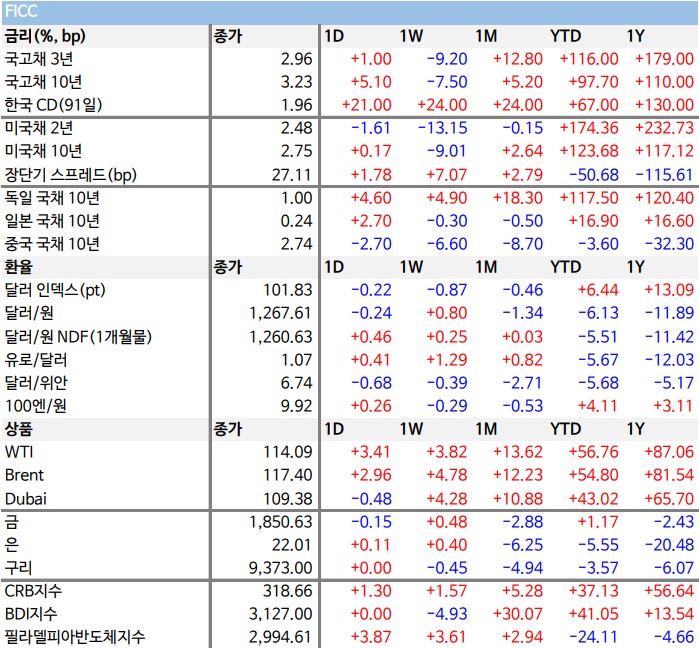
Task: Select the 구리 closing value 9,373.00
Action: click(281, 568)
